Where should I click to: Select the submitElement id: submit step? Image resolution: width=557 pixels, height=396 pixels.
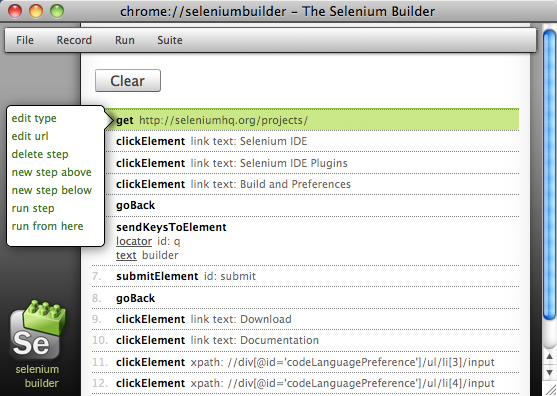[x=305, y=276]
